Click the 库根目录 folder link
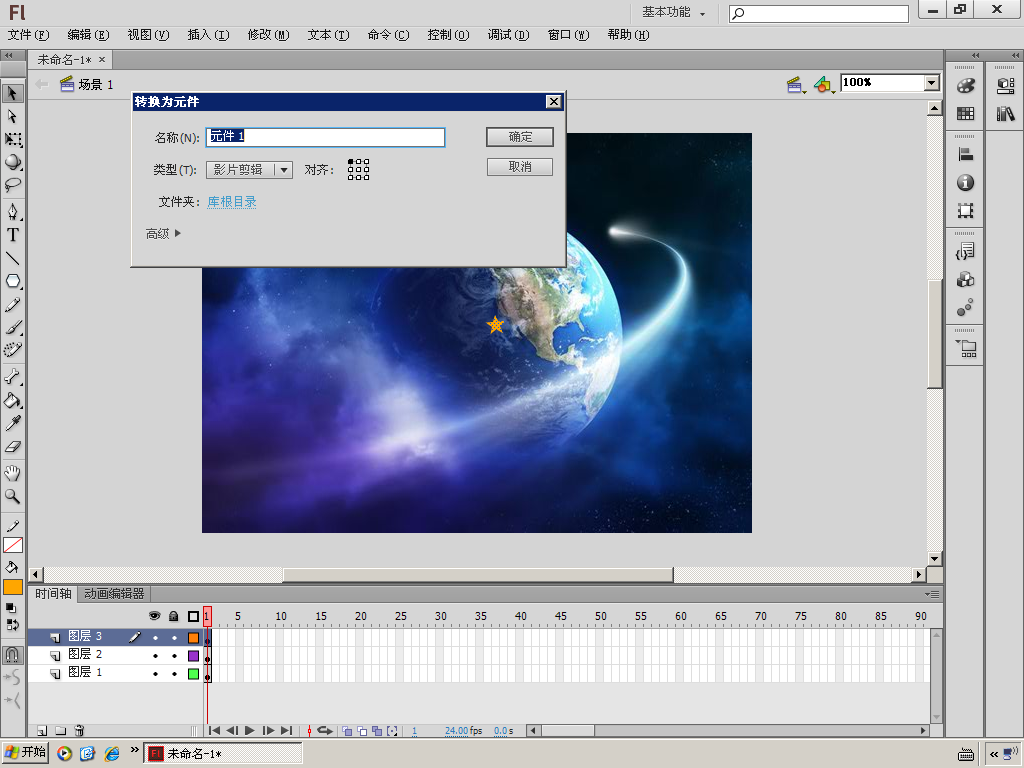The height and width of the screenshot is (768, 1024). point(232,202)
